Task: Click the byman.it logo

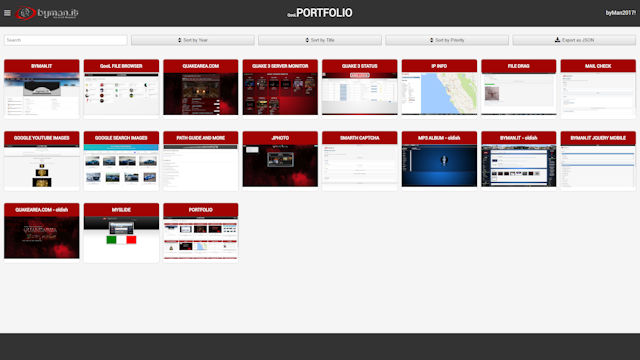Action: 47,13
